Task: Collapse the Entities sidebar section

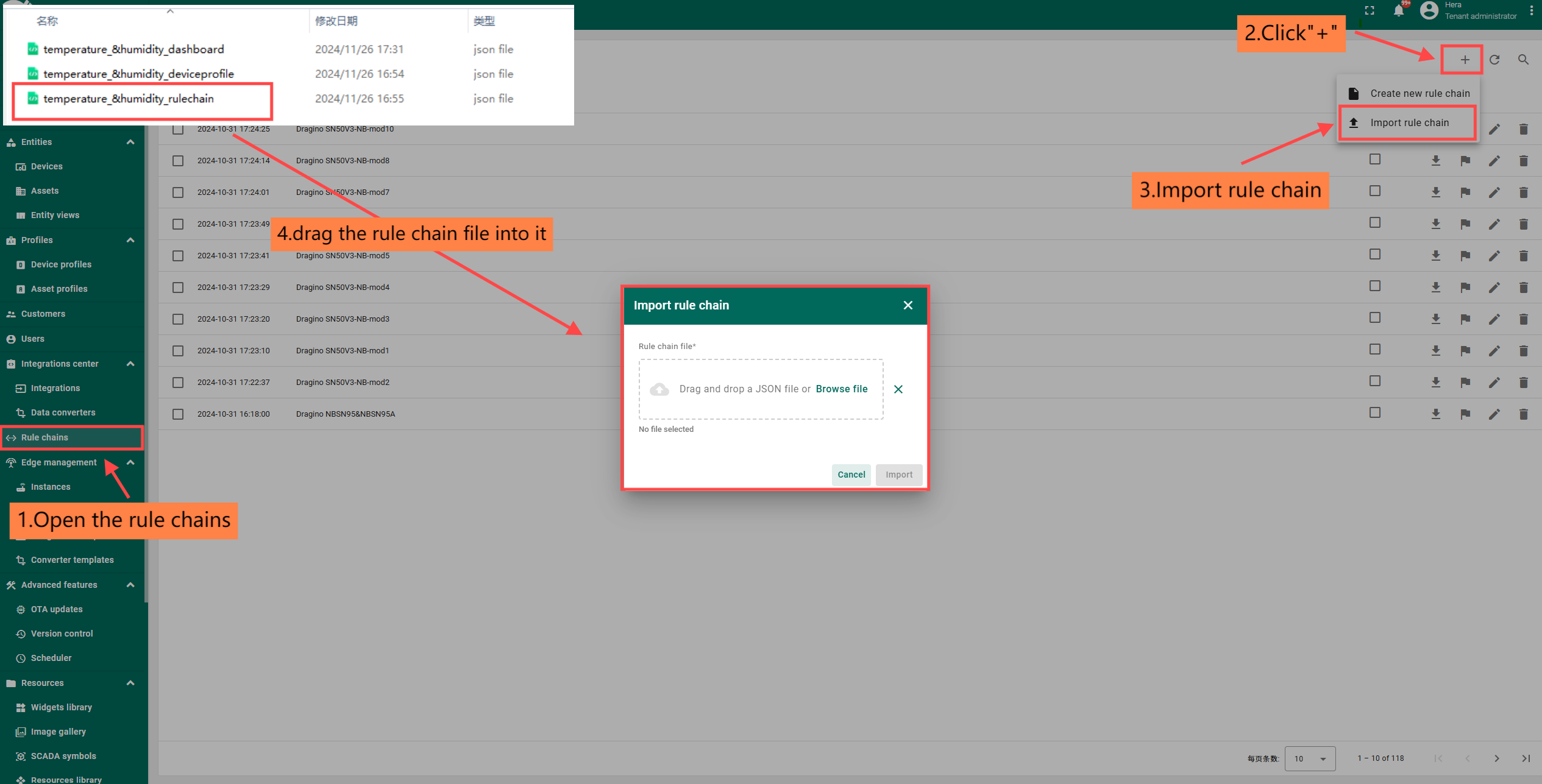Action: [130, 142]
